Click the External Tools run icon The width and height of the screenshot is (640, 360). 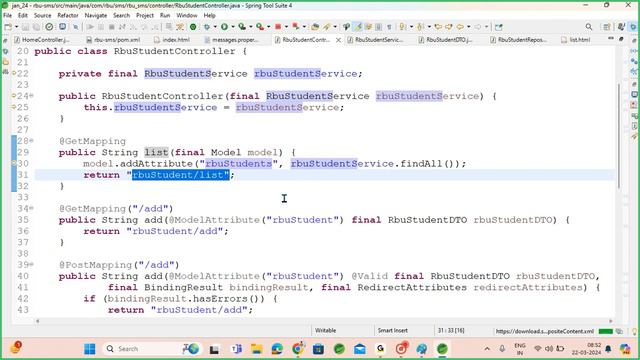tap(260, 27)
